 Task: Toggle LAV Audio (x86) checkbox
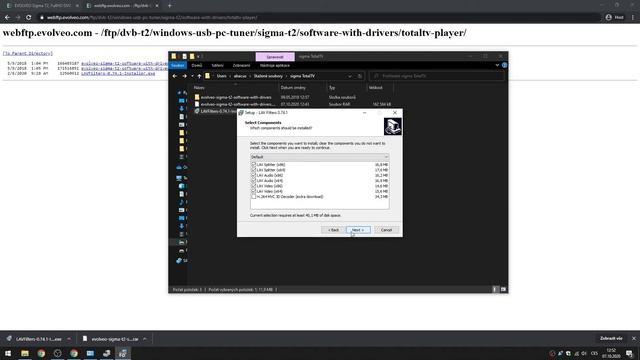click(x=253, y=175)
